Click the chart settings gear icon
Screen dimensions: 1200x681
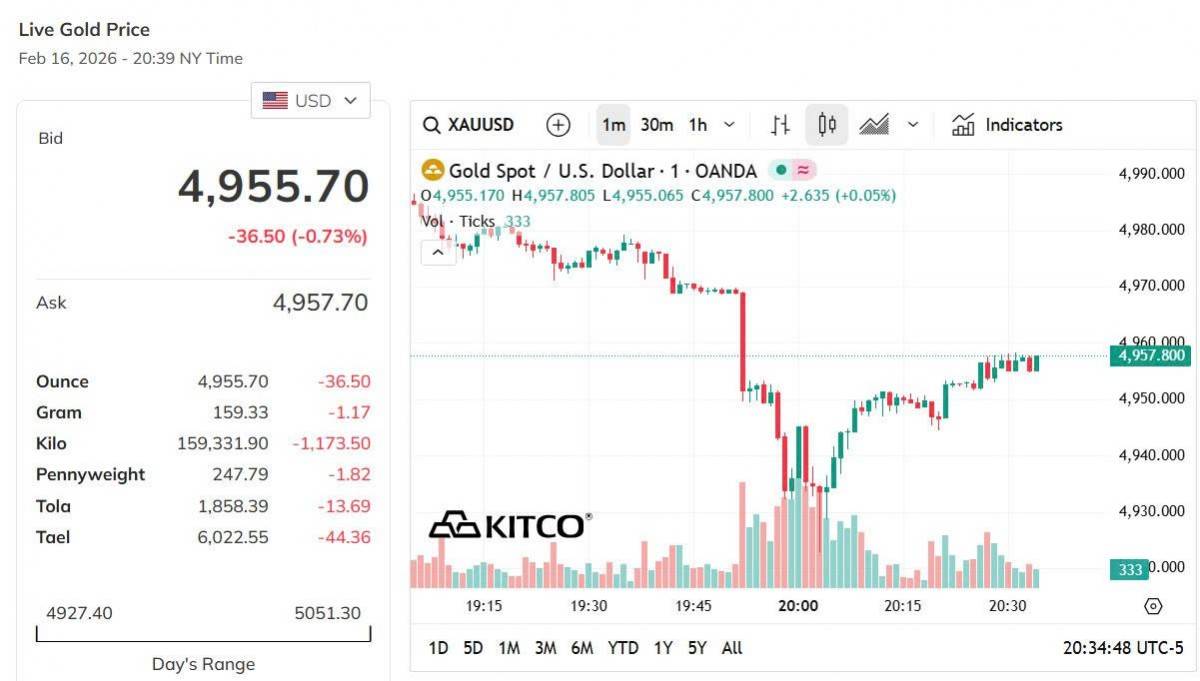[1153, 606]
